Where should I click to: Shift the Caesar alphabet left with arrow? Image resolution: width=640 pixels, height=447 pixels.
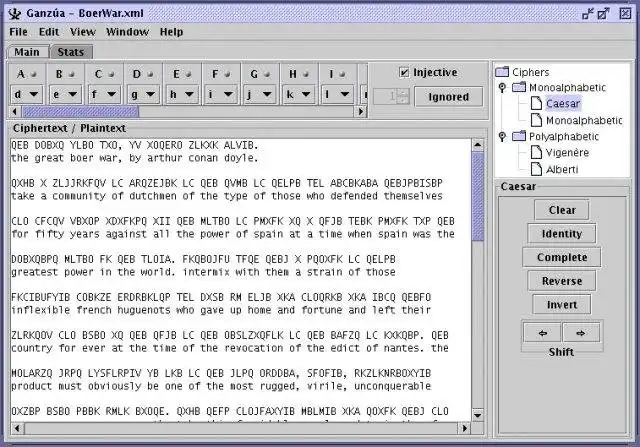tap(542, 333)
